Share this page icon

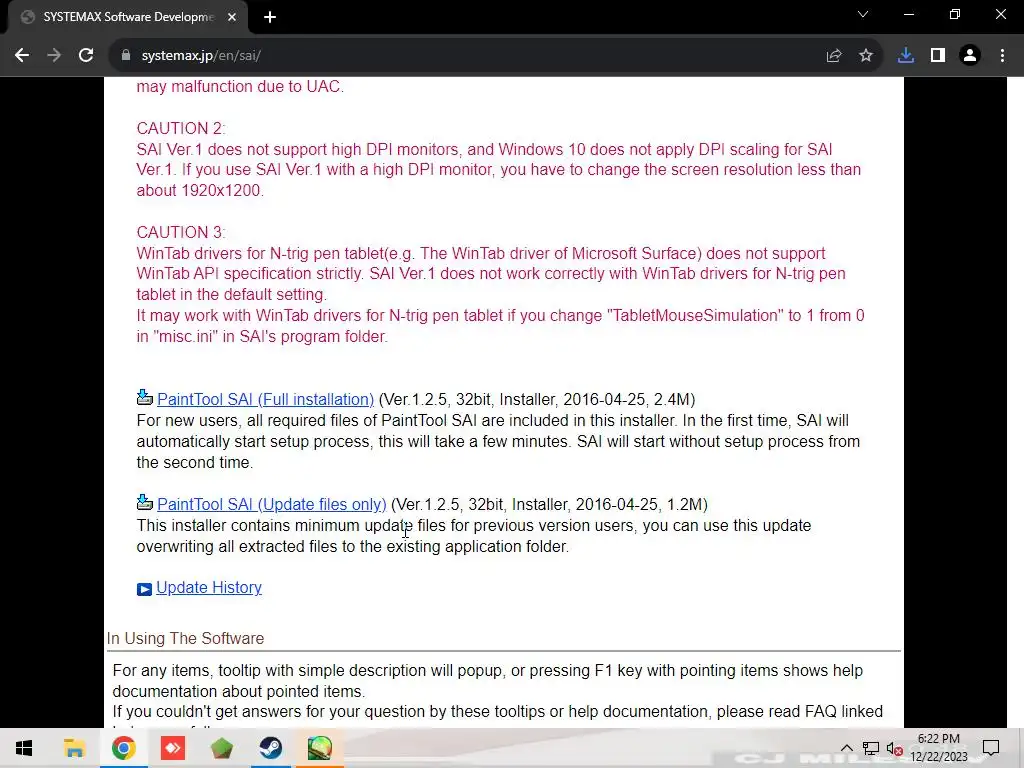tap(834, 56)
